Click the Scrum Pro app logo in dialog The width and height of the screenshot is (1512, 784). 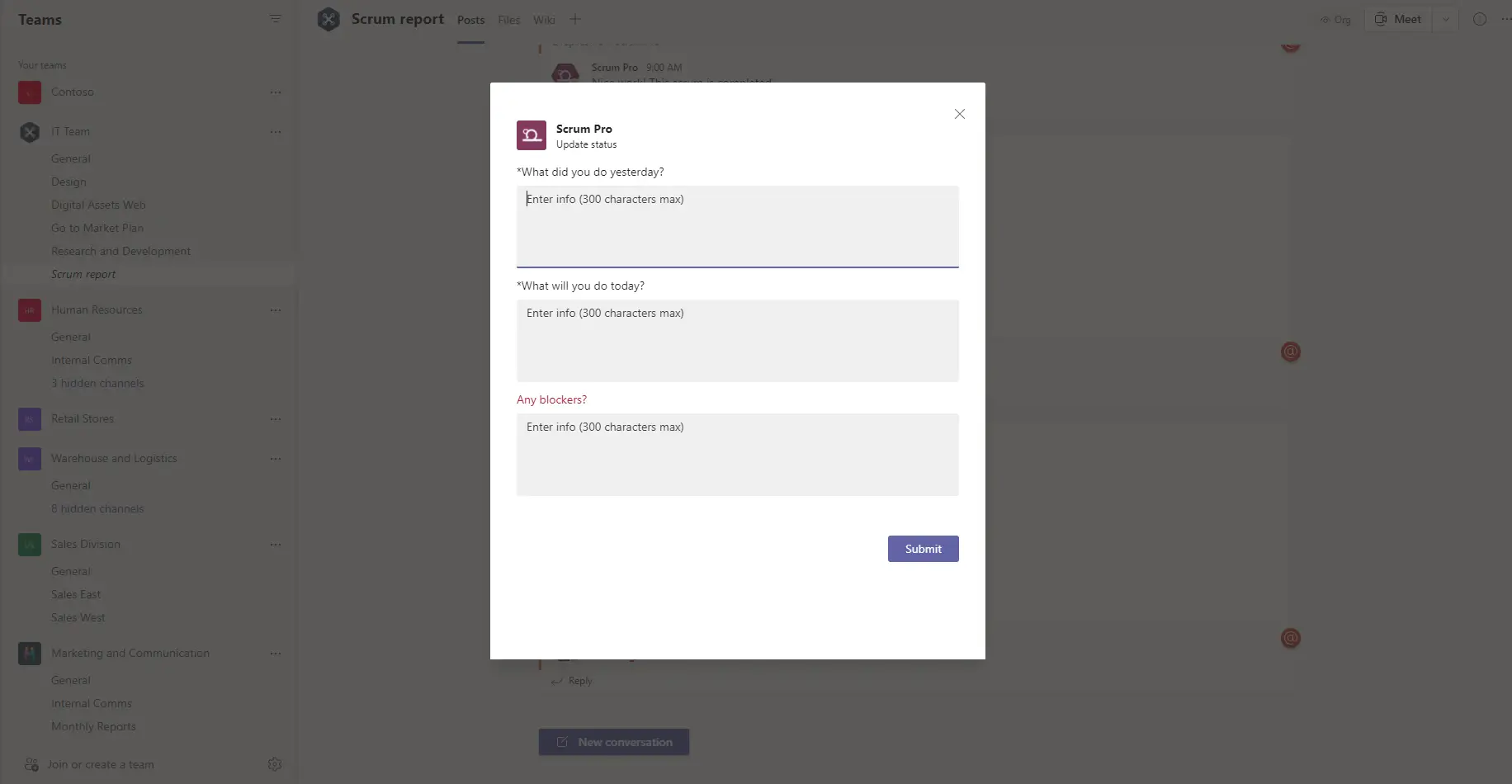(532, 135)
